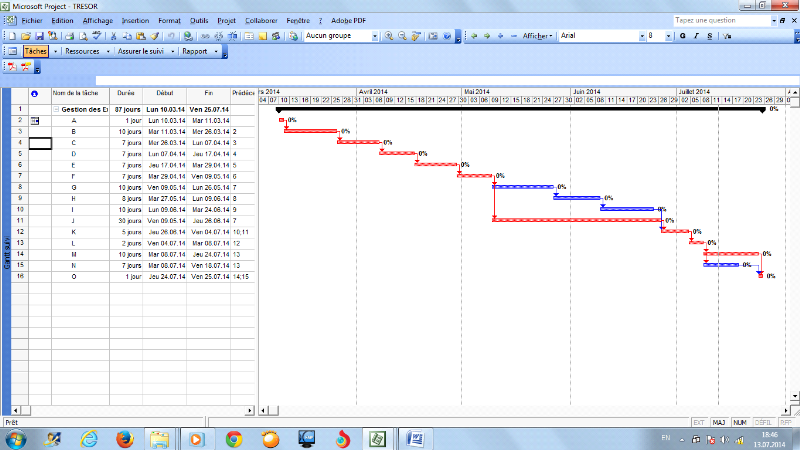
Task: Split the selected task
Action: [232, 36]
